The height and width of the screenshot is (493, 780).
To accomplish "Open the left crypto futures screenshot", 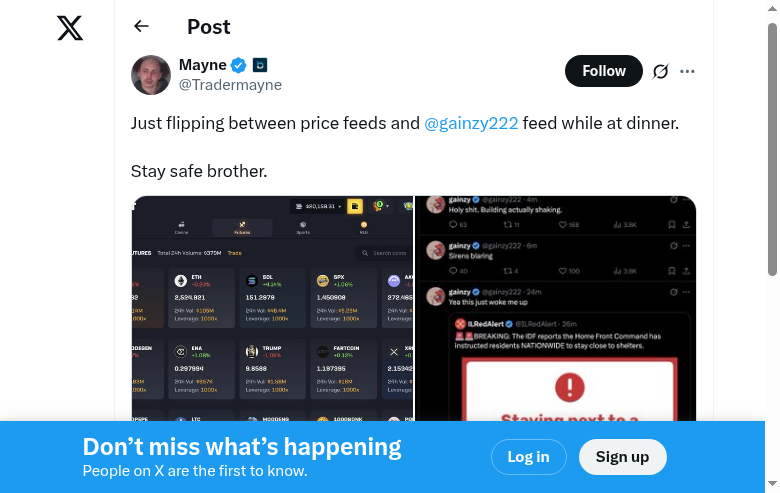I will tap(272, 308).
